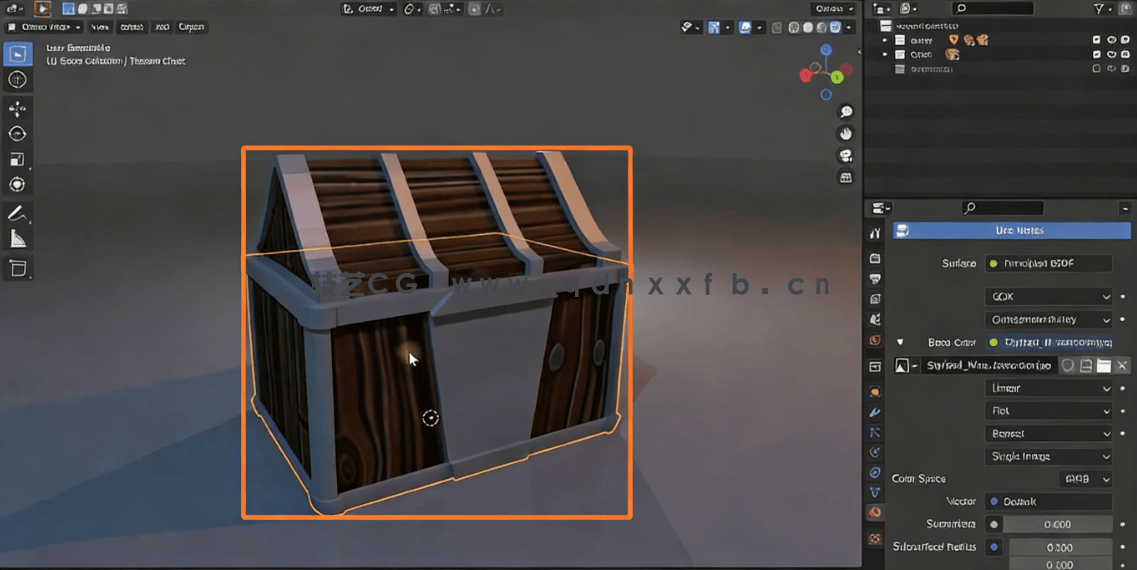This screenshot has height=570, width=1137.
Task: Select the 3D Cursor tool
Action: (18, 80)
